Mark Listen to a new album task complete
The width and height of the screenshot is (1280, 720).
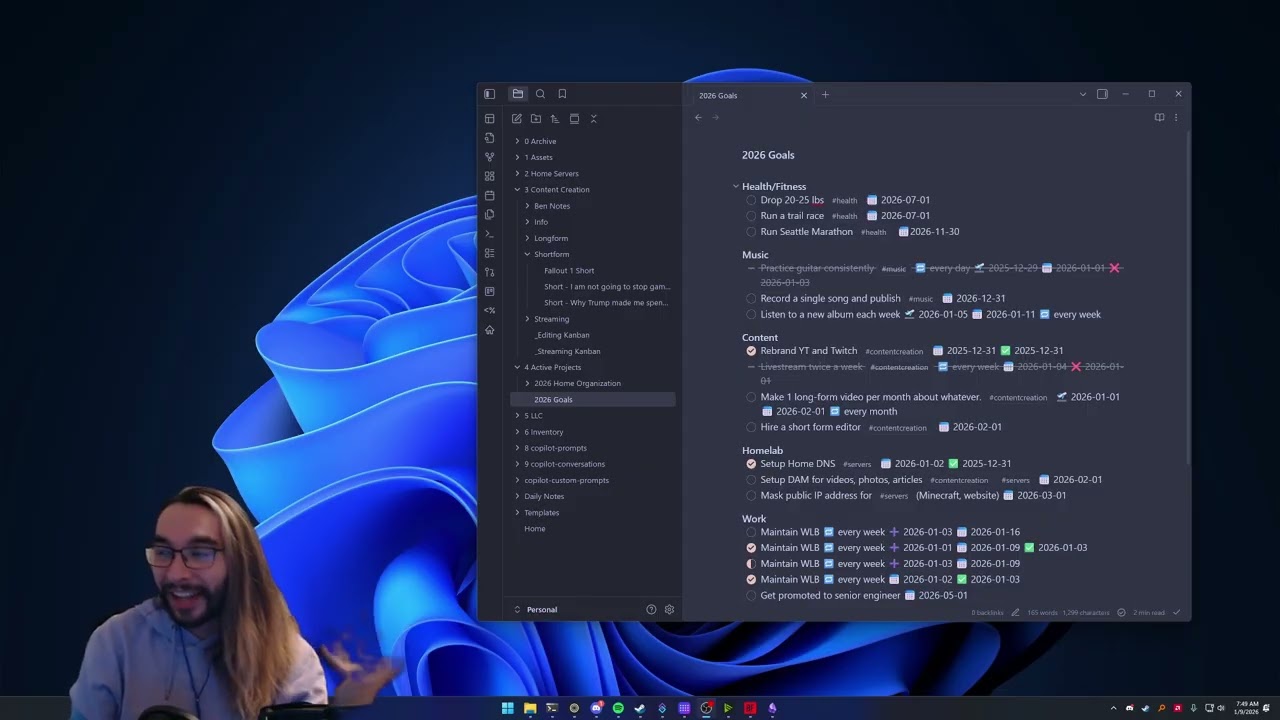click(x=751, y=314)
